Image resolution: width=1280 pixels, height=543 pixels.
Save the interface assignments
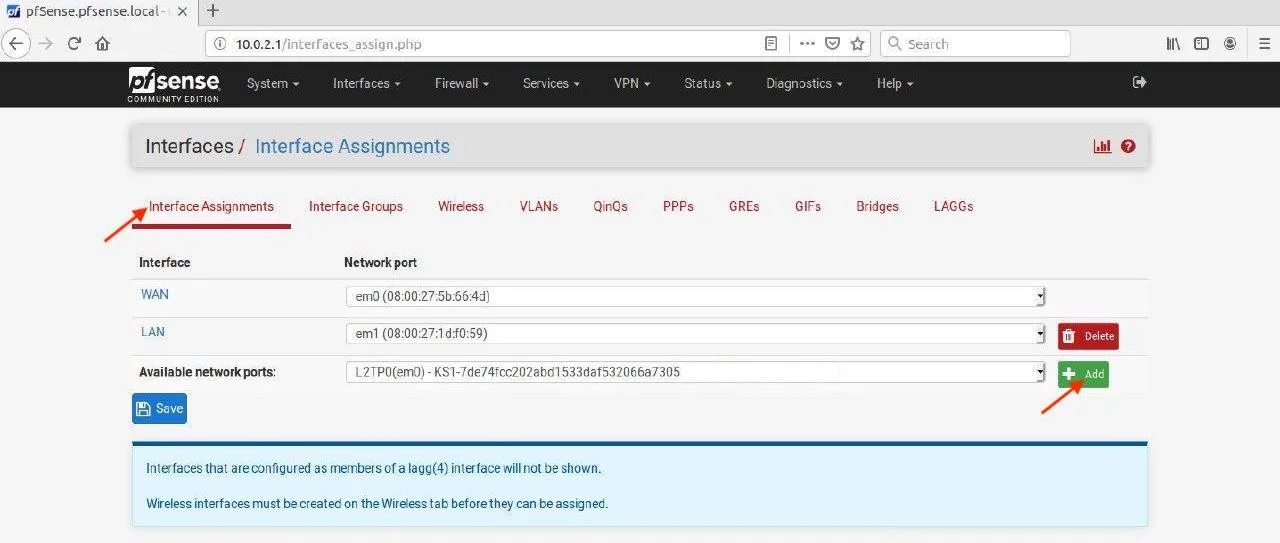(x=159, y=408)
